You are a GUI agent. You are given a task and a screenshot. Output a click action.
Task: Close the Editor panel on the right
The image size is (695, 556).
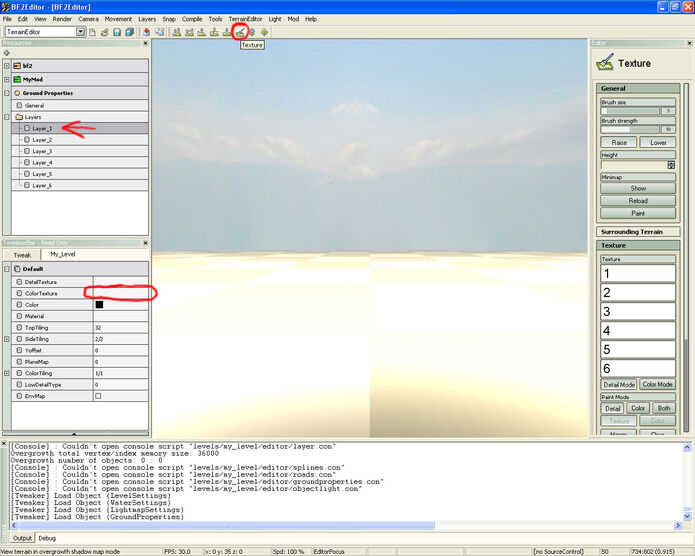(689, 43)
